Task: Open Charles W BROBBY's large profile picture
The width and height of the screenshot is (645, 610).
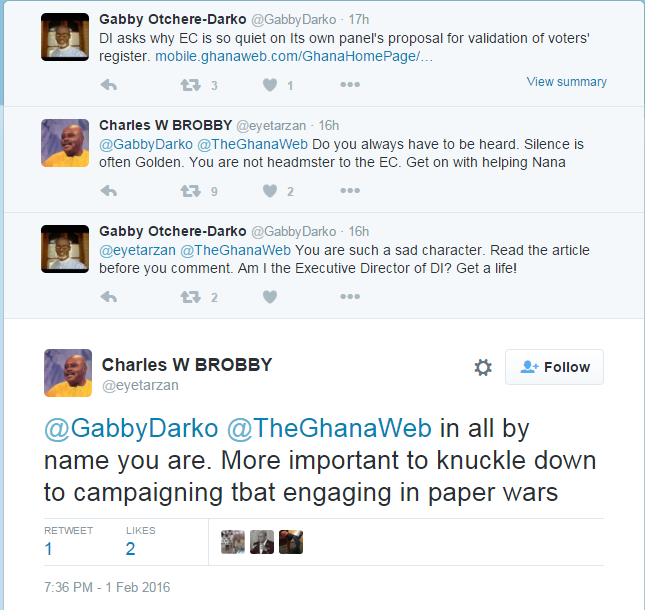Action: click(68, 373)
